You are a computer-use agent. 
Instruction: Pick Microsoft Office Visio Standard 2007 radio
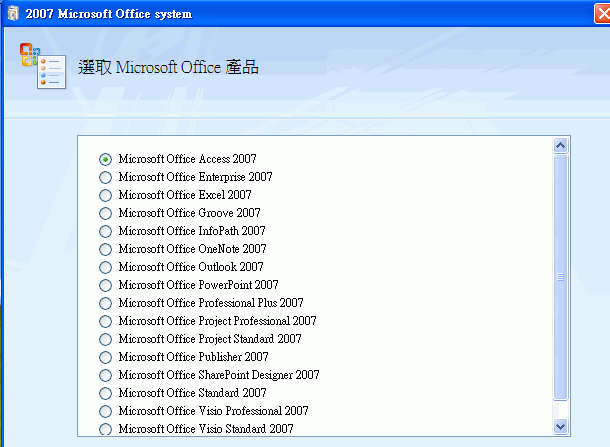pos(105,429)
